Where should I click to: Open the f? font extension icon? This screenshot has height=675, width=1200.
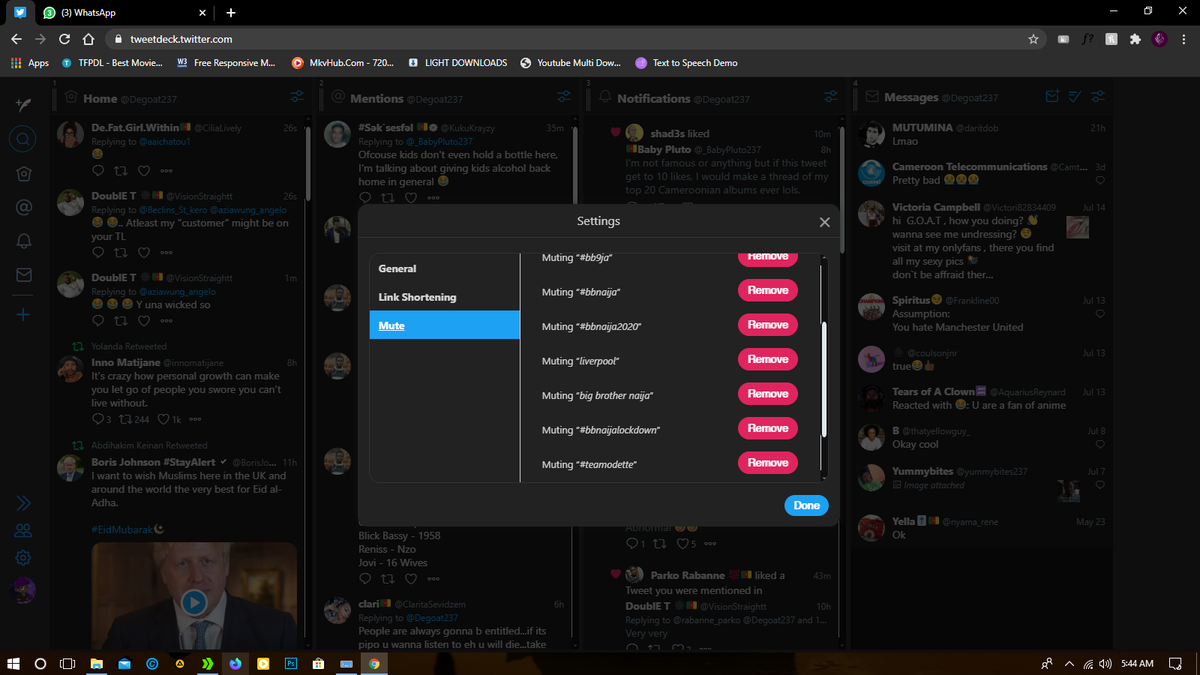(1087, 39)
